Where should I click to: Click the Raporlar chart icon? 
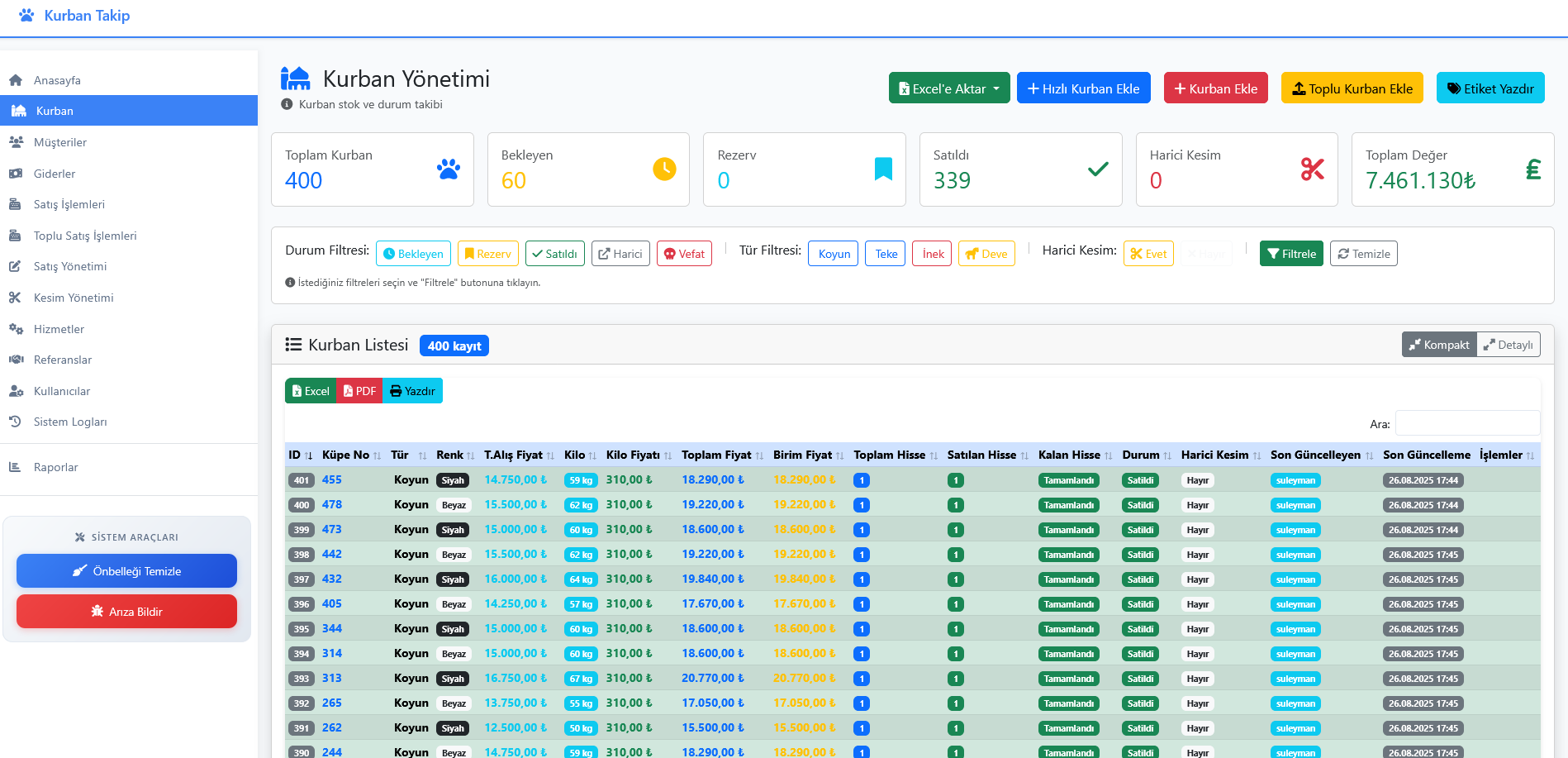pyautogui.click(x=15, y=467)
